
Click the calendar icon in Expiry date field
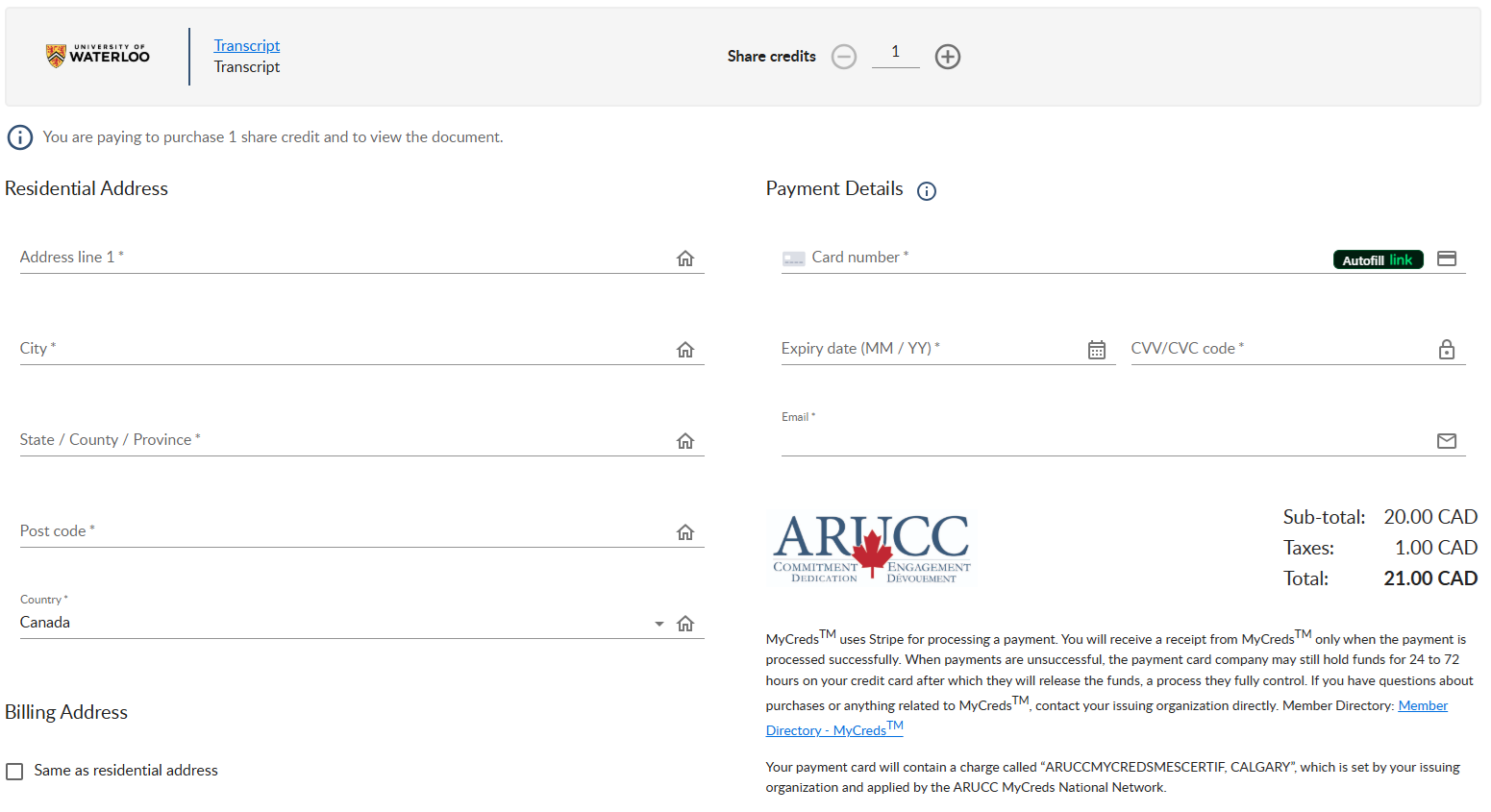pyautogui.click(x=1096, y=350)
